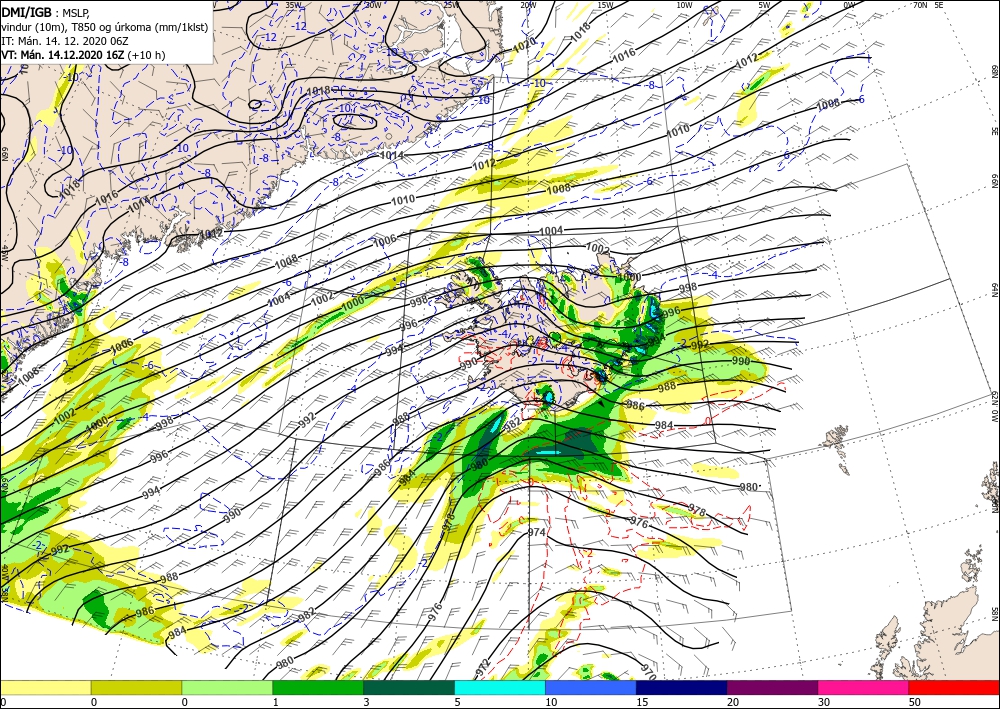Select the "64N" latitude label
Image resolution: width=1000 pixels, height=709 pixels.
pos(994,290)
